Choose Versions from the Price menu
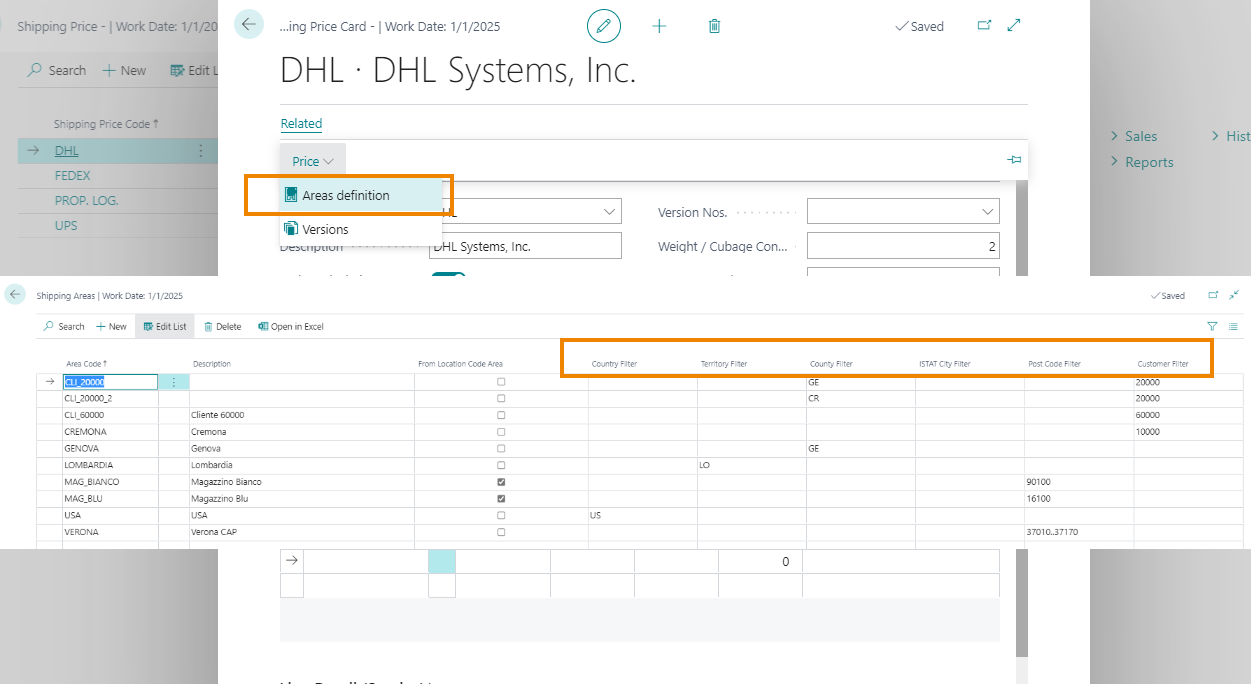 tap(325, 229)
